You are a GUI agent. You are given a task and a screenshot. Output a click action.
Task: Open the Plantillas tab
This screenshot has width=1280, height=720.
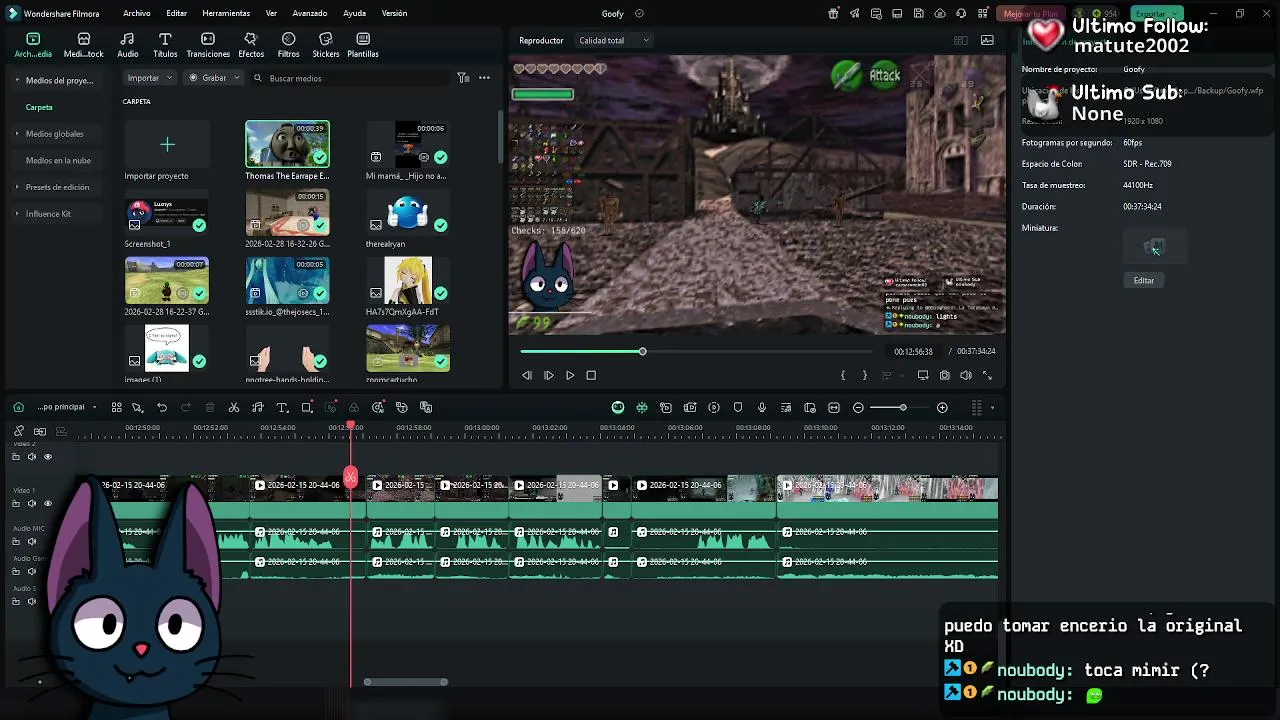pyautogui.click(x=363, y=45)
